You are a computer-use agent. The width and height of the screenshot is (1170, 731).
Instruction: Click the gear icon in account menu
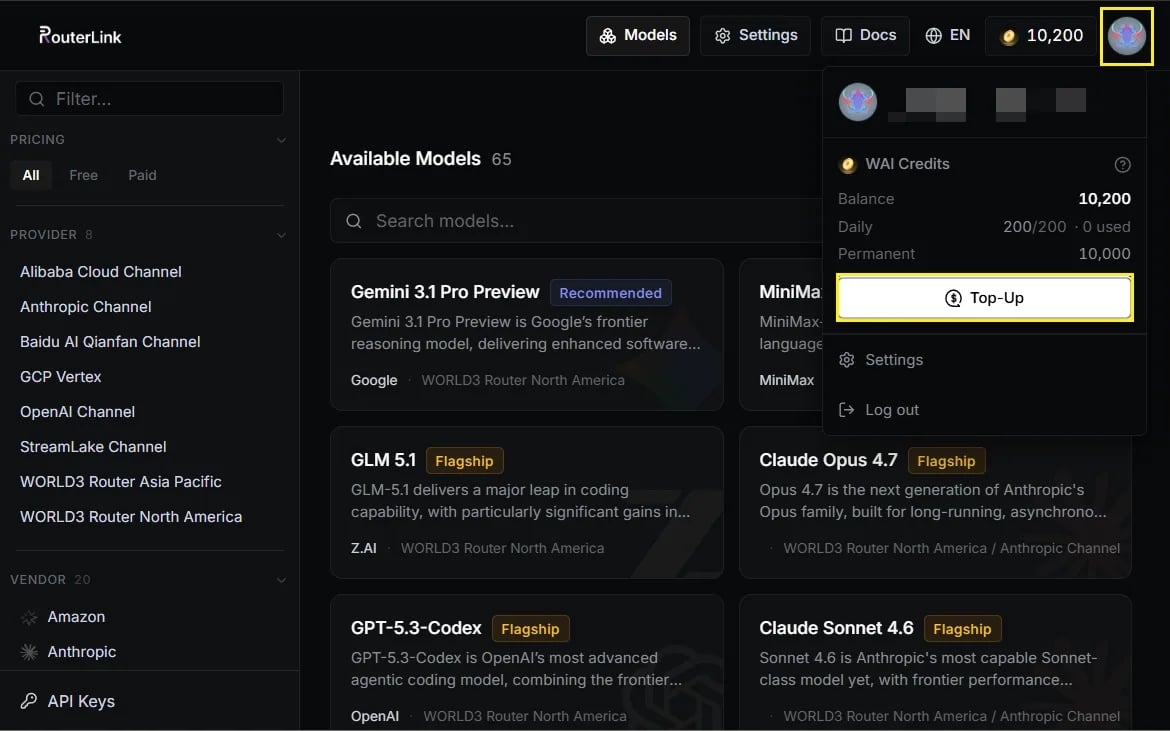pyautogui.click(x=846, y=360)
